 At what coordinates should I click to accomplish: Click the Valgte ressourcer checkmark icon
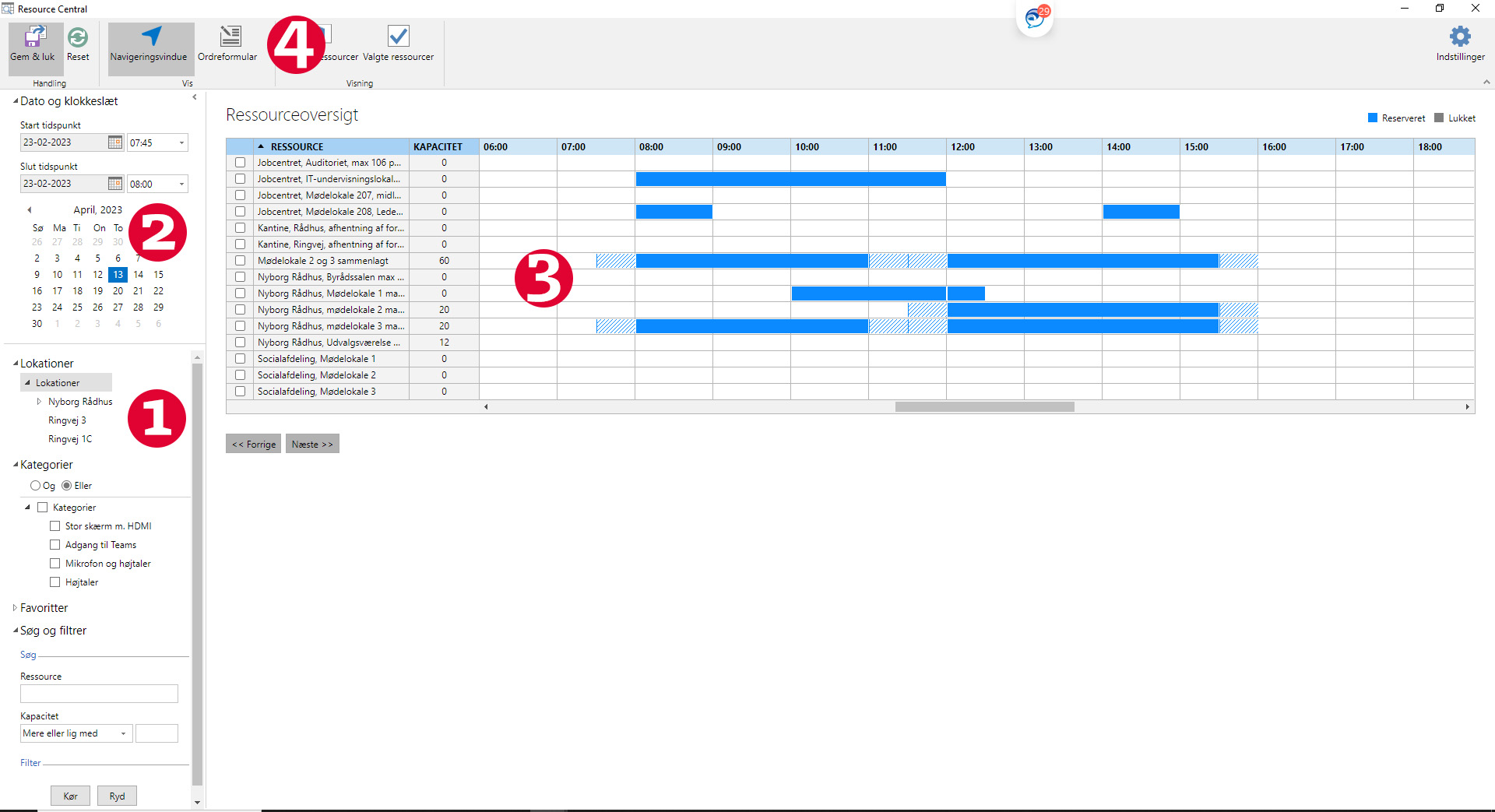click(x=398, y=37)
